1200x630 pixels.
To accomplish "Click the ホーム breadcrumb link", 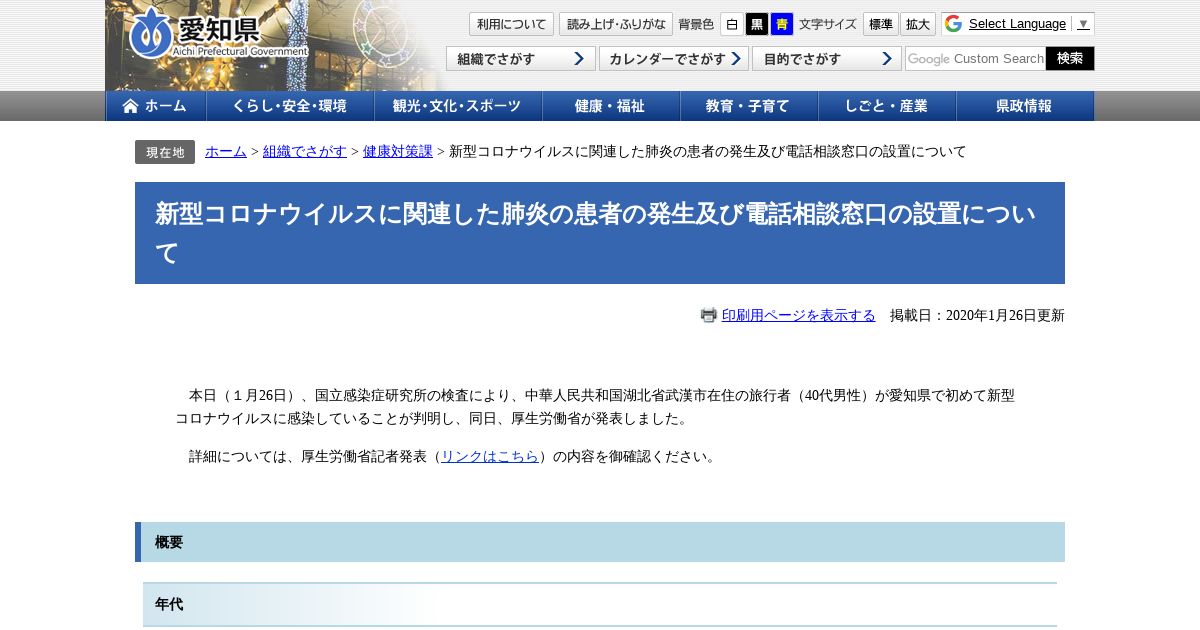I will [226, 152].
